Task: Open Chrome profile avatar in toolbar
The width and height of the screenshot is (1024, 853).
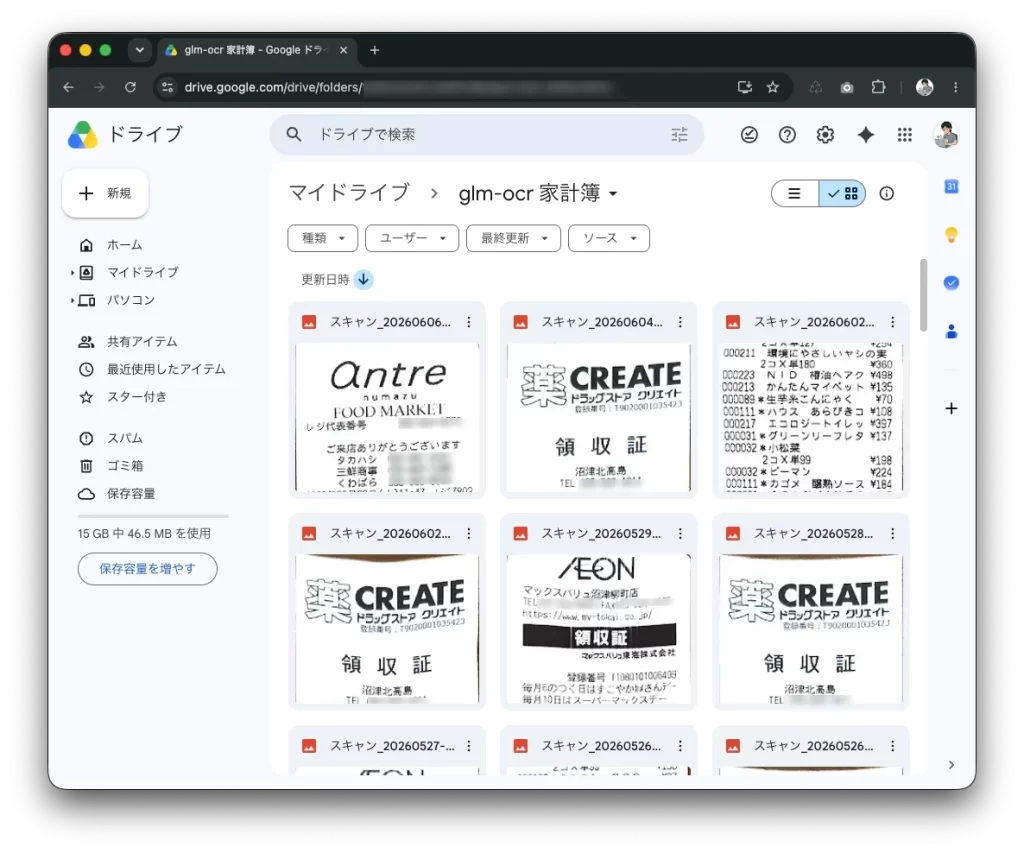Action: [924, 87]
